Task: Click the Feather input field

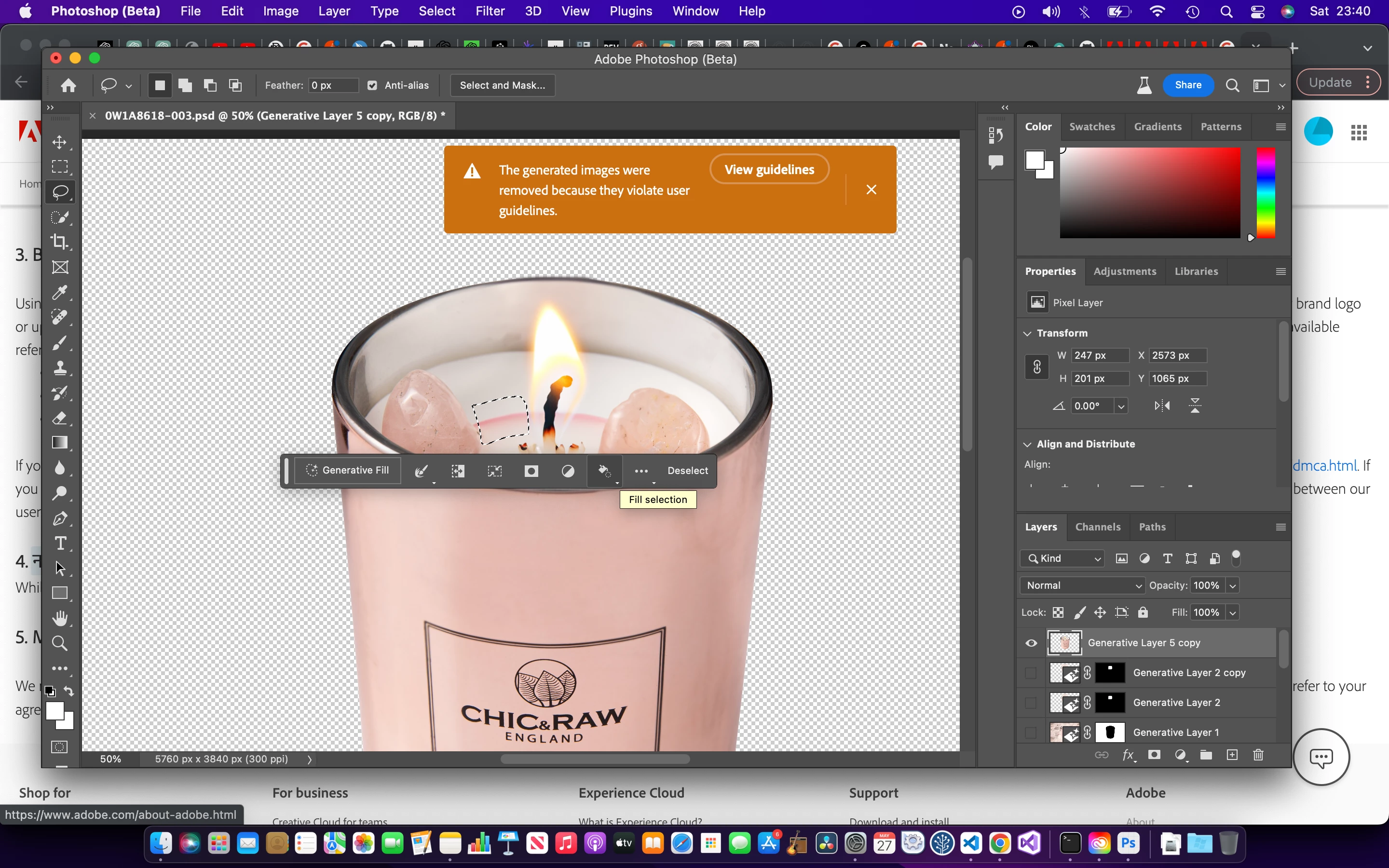Action: (333, 85)
